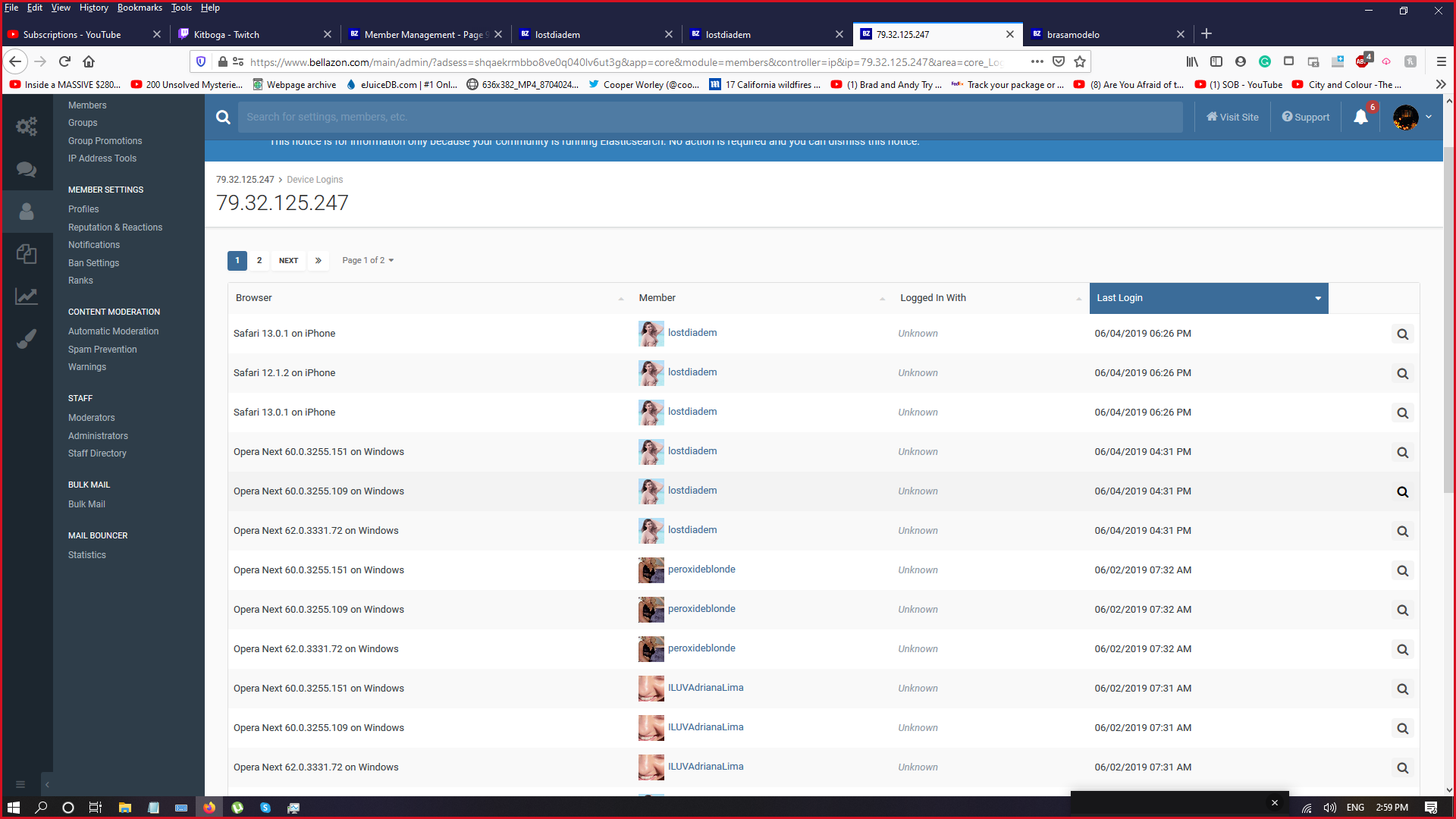Bookmark this page with star icon
The image size is (1456, 819).
1080,61
